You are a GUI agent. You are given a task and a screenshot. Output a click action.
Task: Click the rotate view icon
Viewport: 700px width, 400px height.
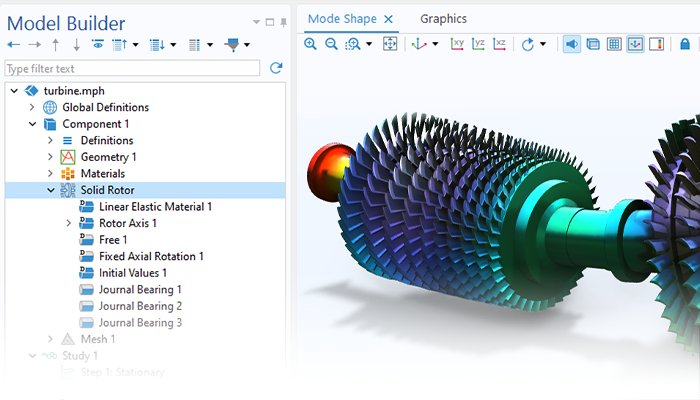(527, 44)
